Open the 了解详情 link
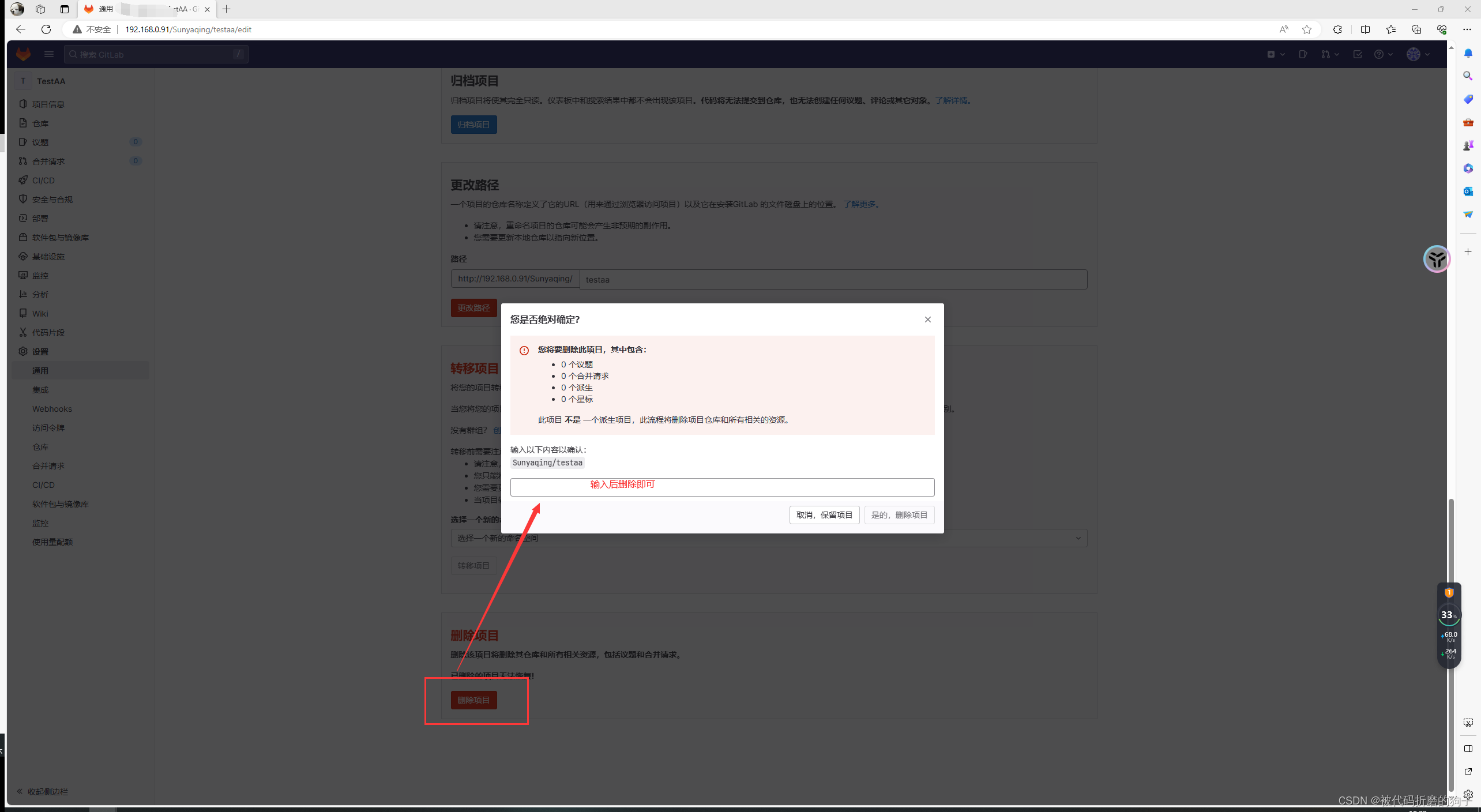 coord(951,100)
